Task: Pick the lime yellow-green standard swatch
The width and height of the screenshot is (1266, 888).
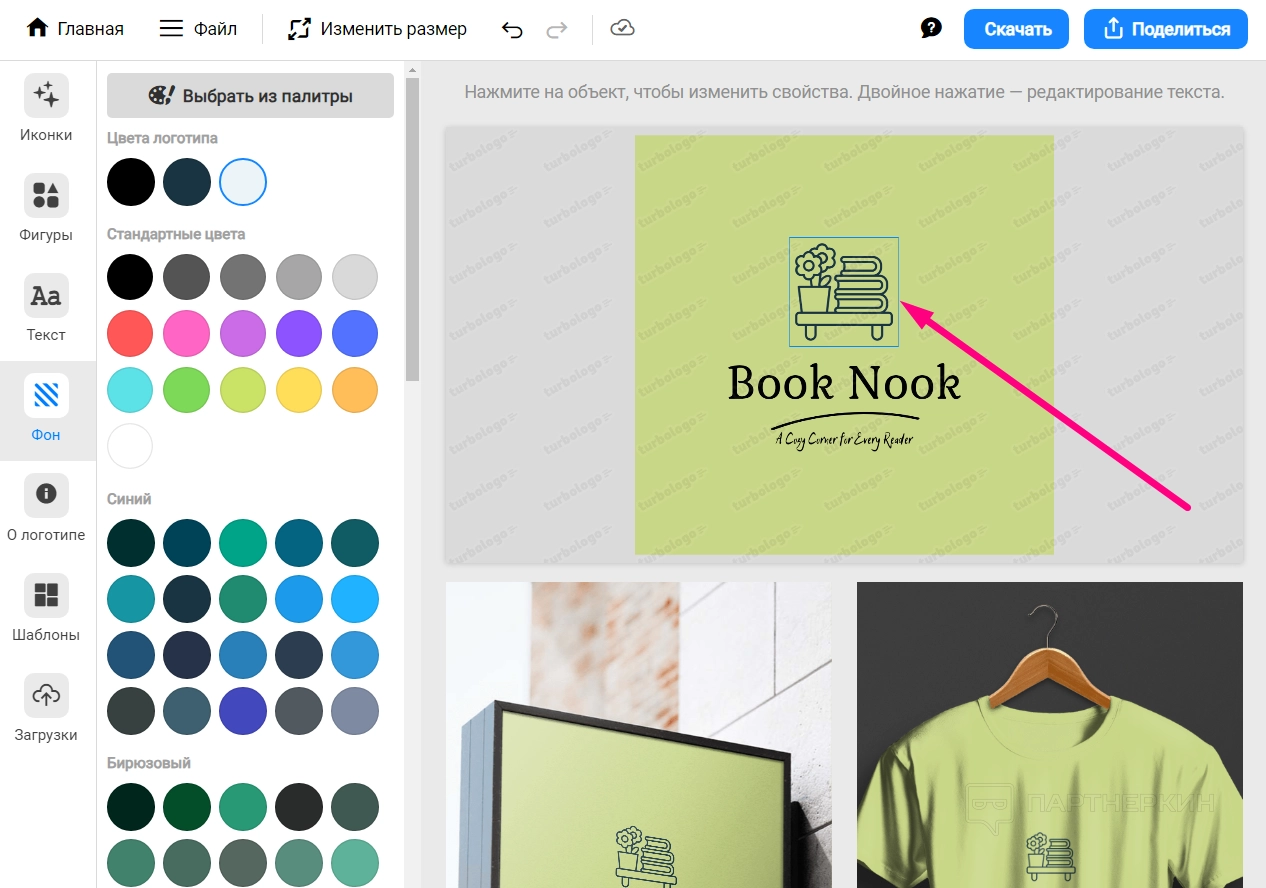Action: pyautogui.click(x=243, y=390)
